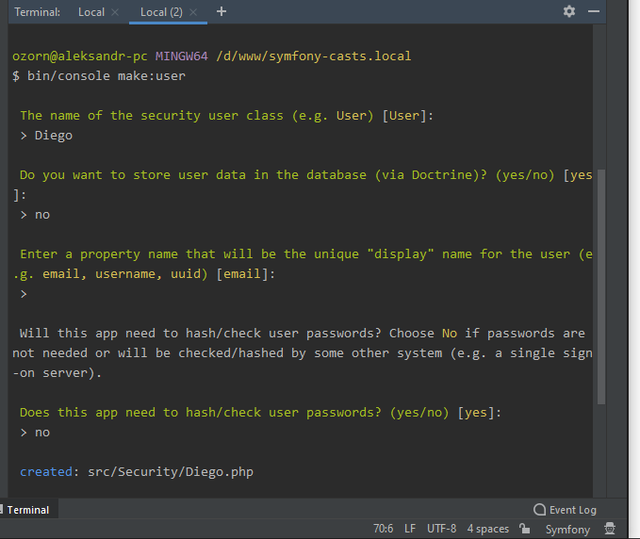This screenshot has width=640, height=539.
Task: Switch to the Local terminal tab
Action: click(x=91, y=12)
